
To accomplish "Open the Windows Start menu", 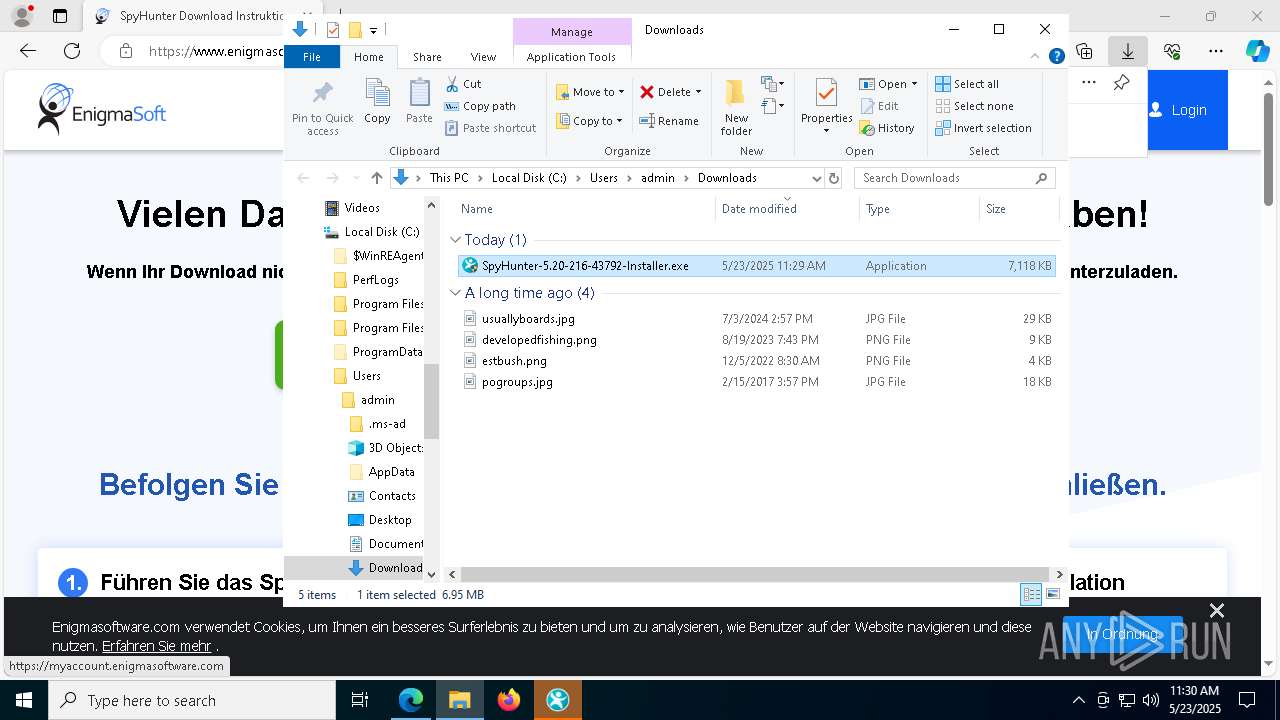I will click(24, 700).
